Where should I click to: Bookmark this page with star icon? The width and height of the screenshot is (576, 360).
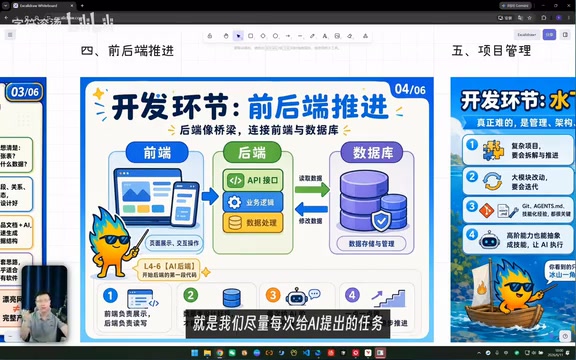pyautogui.click(x=529, y=18)
